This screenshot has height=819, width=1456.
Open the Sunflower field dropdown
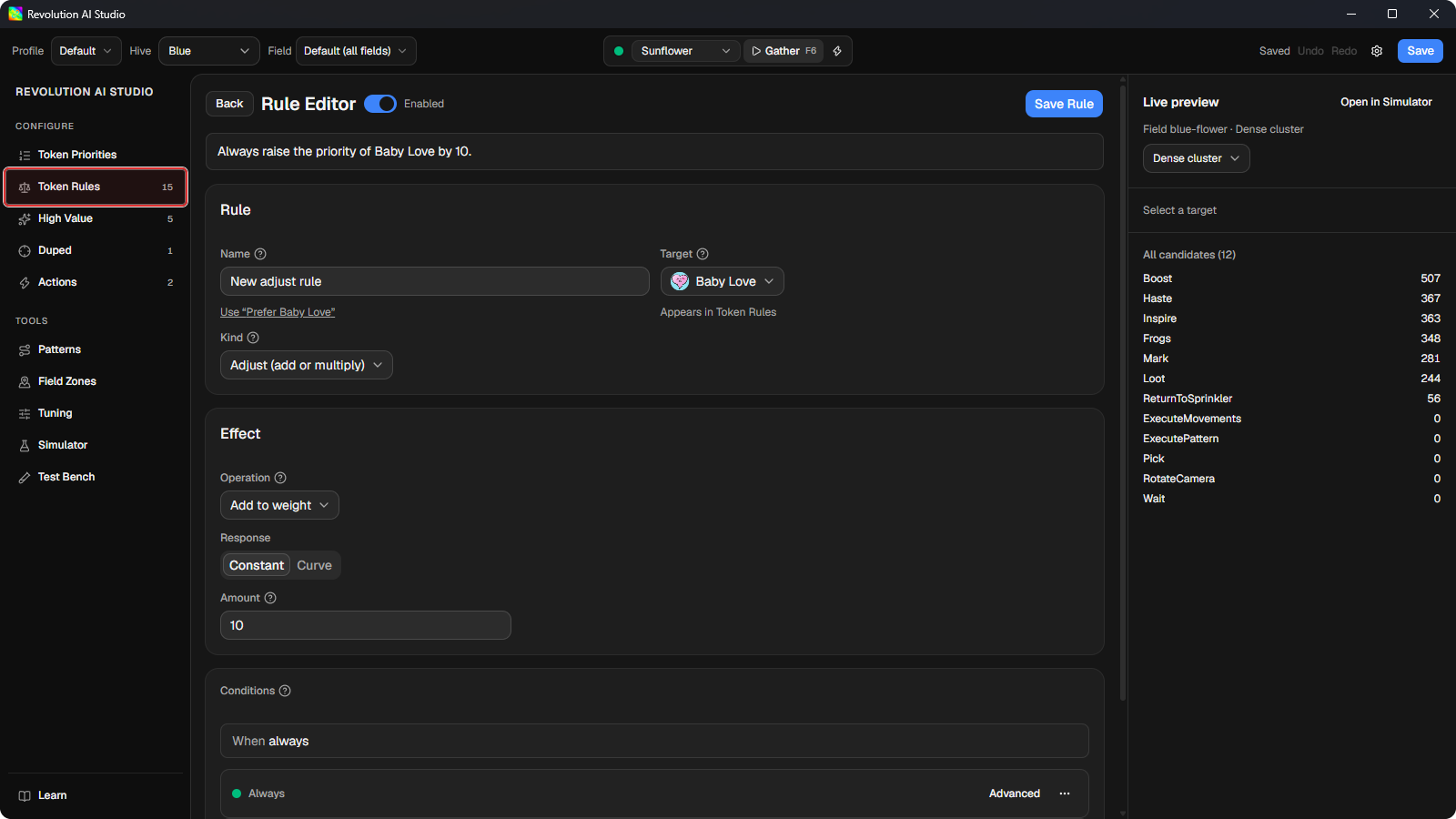(686, 51)
